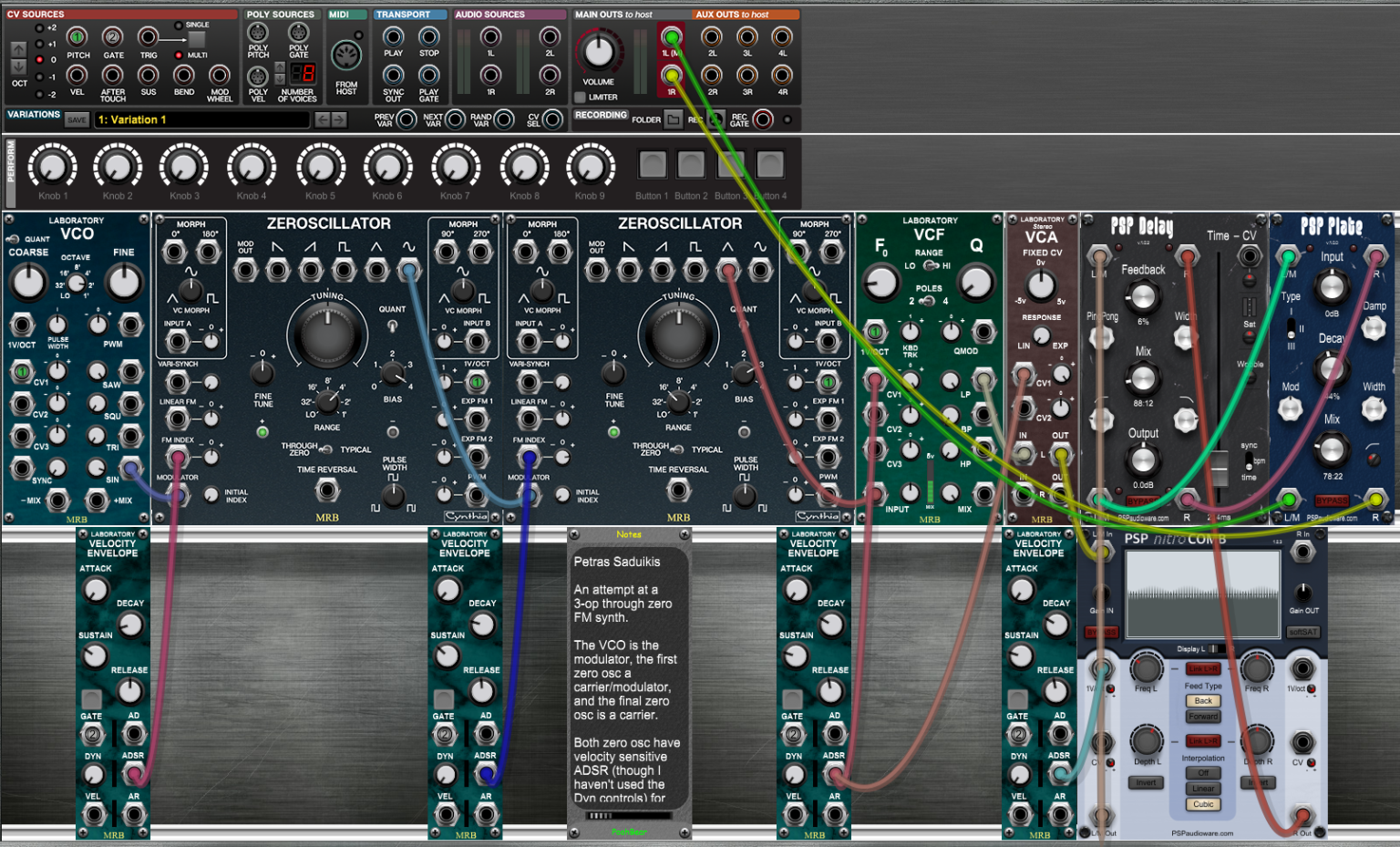Go to next variation with right arrow
Image resolution: width=1400 pixels, height=847 pixels.
click(x=339, y=119)
